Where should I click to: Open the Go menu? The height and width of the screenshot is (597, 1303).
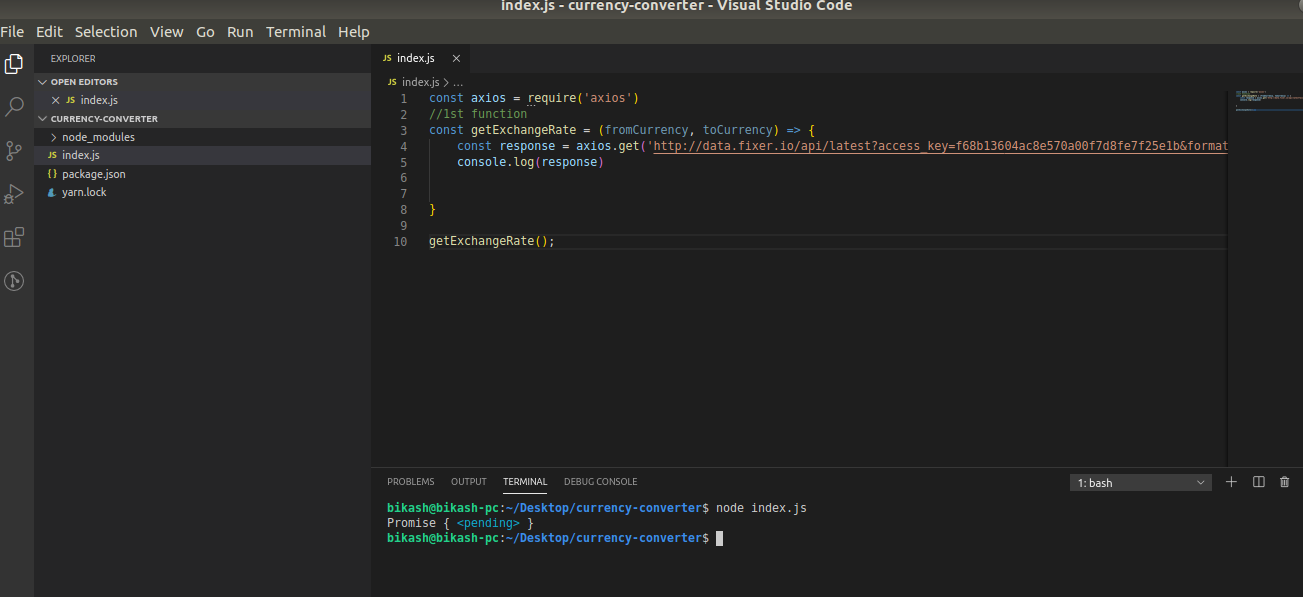click(205, 31)
